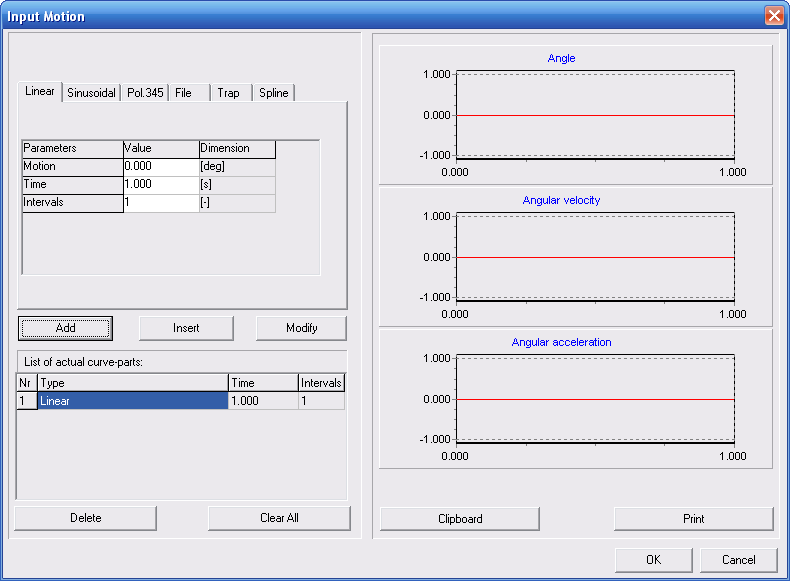
Task: Click the Time column header in list
Action: [x=263, y=383]
